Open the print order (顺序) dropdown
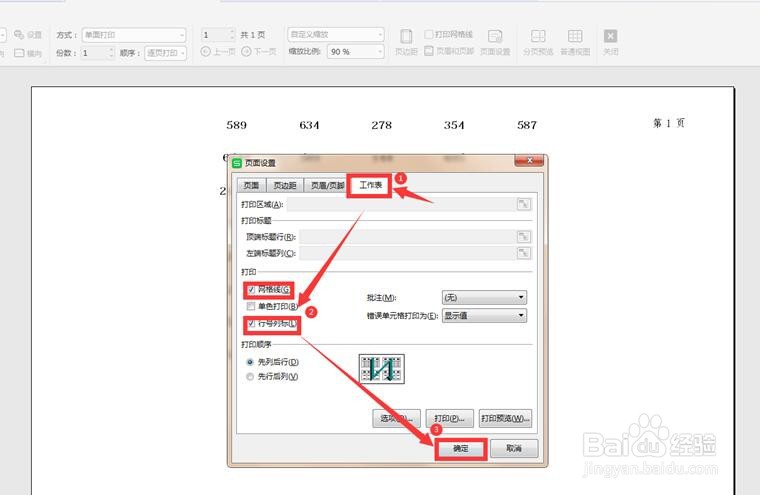Image resolution: width=760 pixels, height=495 pixels. coord(165,53)
